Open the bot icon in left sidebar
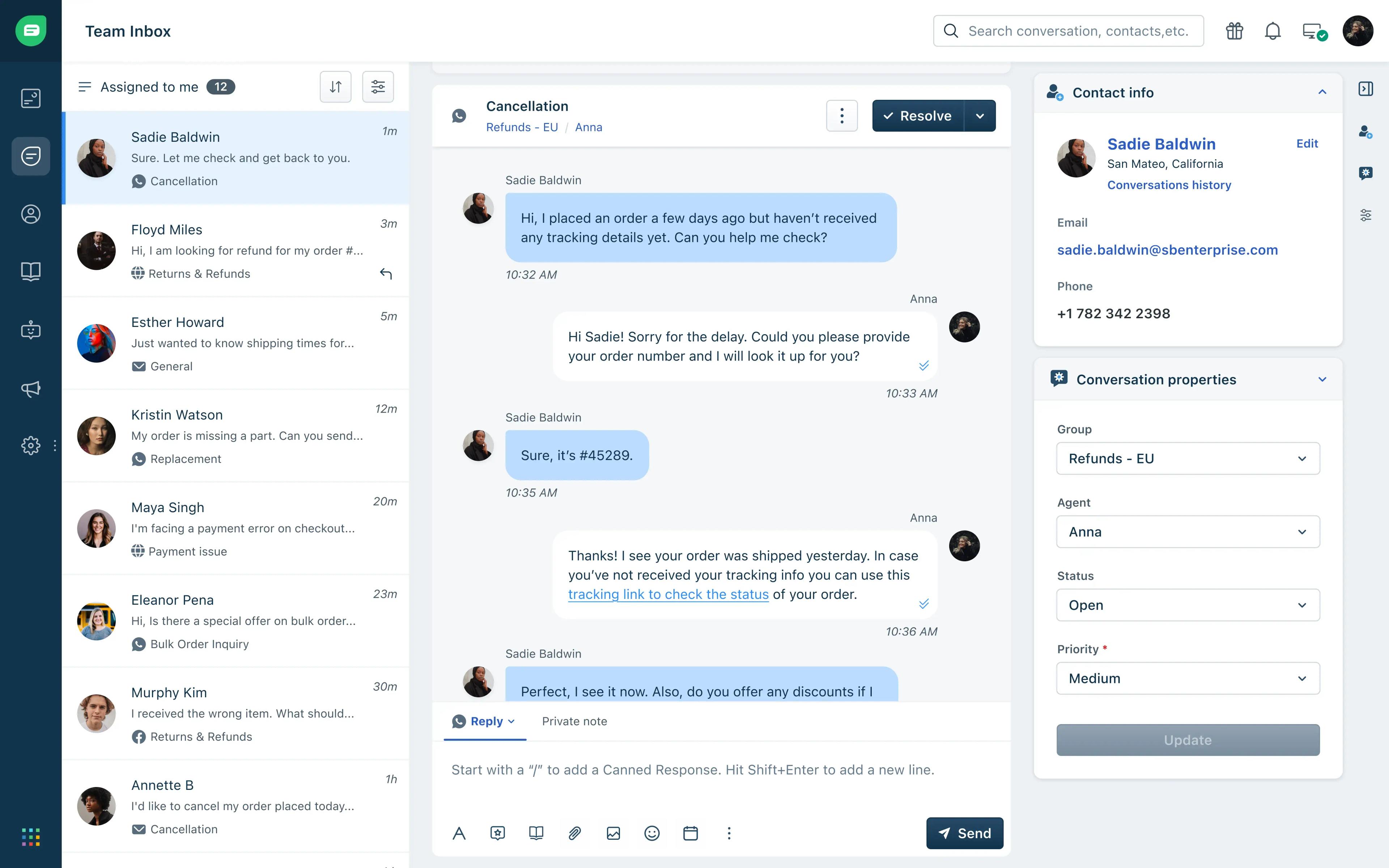 (x=31, y=330)
